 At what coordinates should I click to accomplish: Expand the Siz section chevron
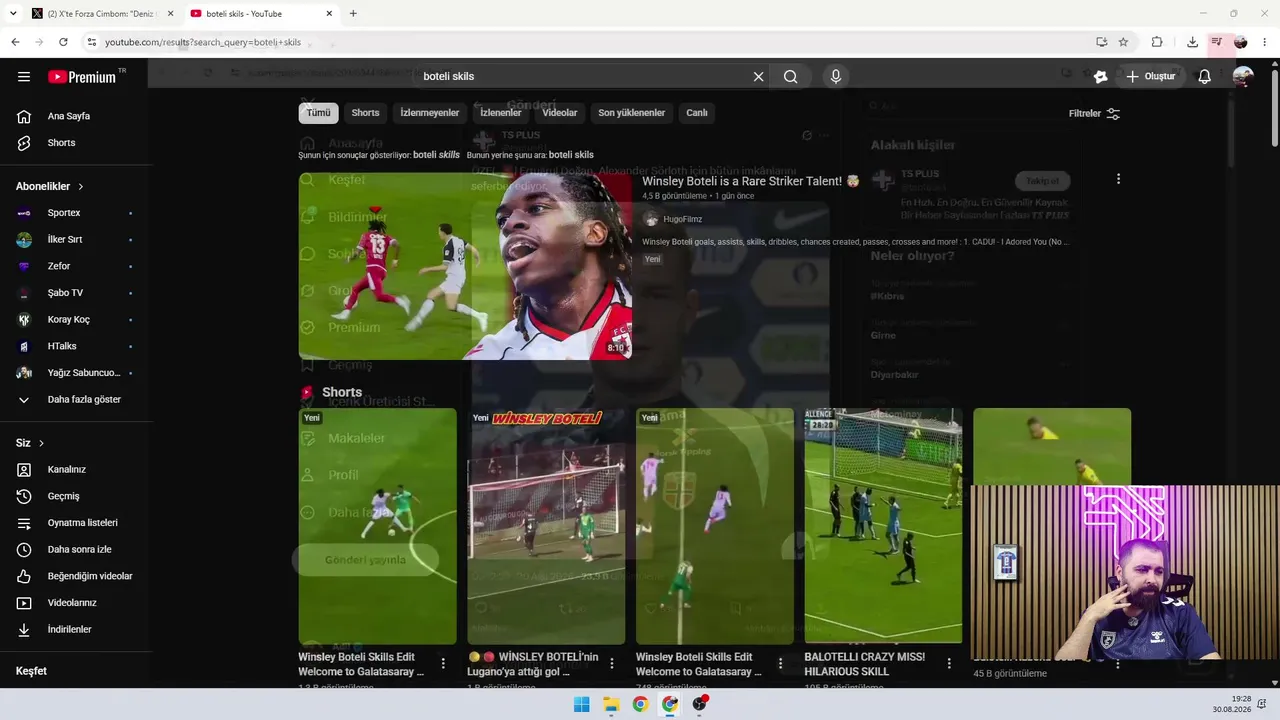pyautogui.click(x=41, y=443)
